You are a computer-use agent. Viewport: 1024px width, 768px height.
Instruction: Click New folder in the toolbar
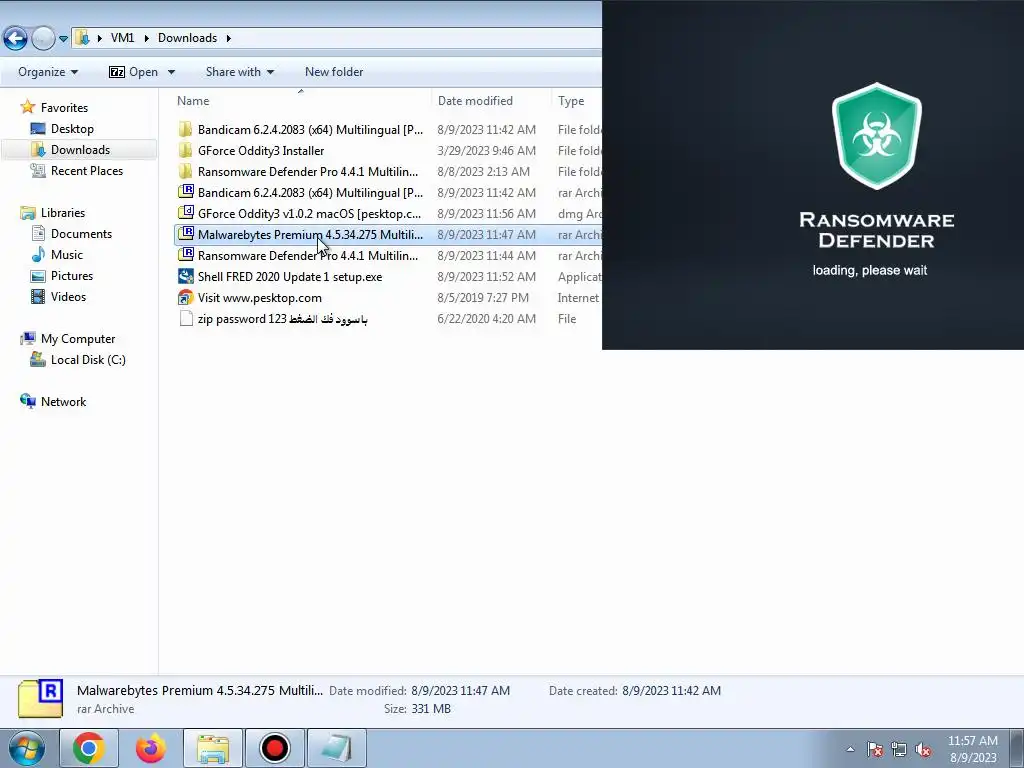[x=334, y=72]
